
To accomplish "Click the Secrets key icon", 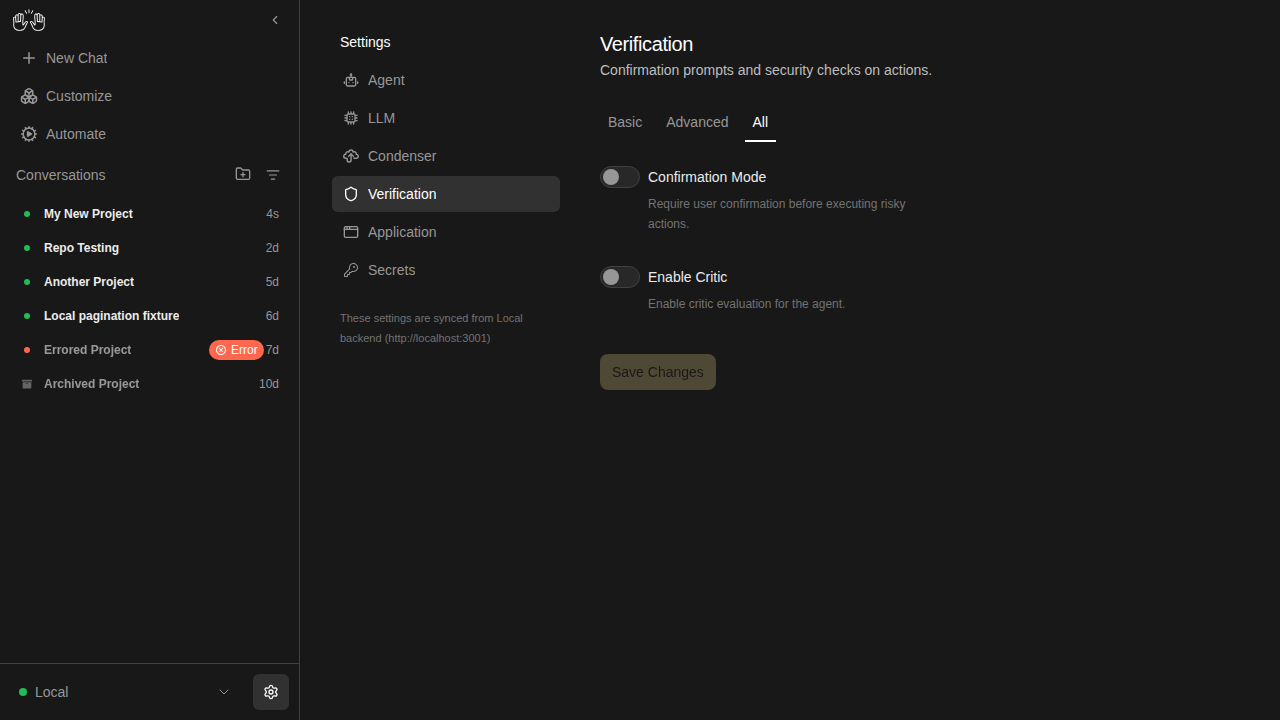I will click(351, 270).
